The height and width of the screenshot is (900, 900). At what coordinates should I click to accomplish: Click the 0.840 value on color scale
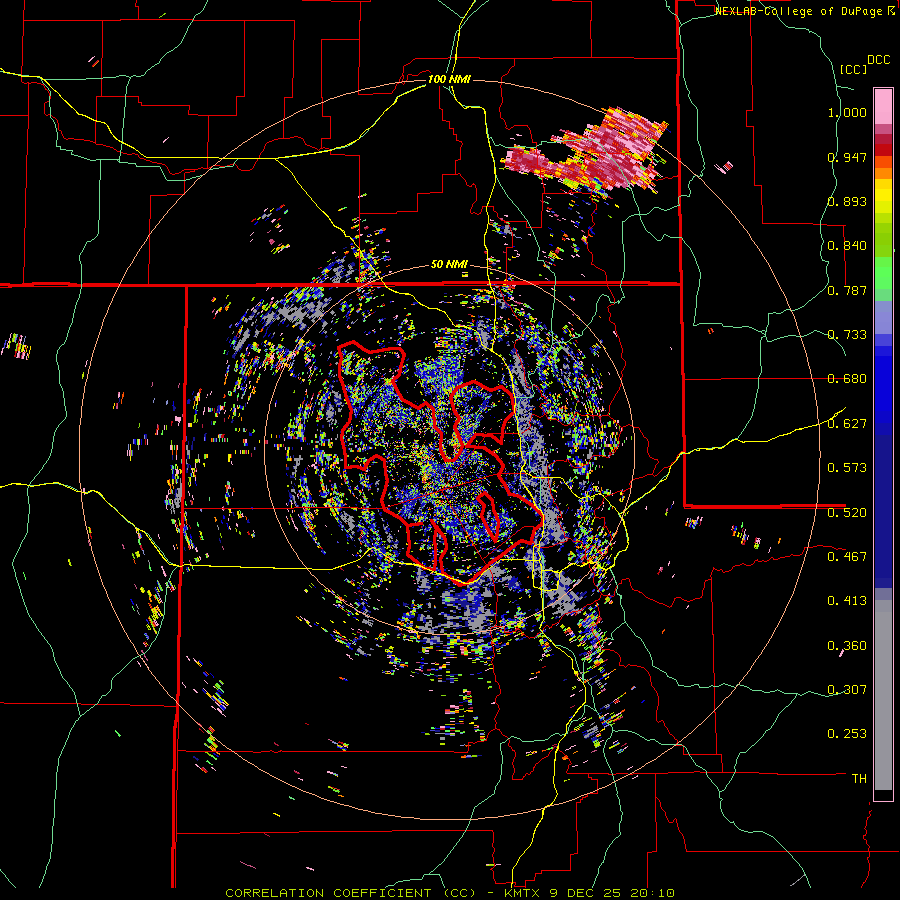tap(847, 246)
